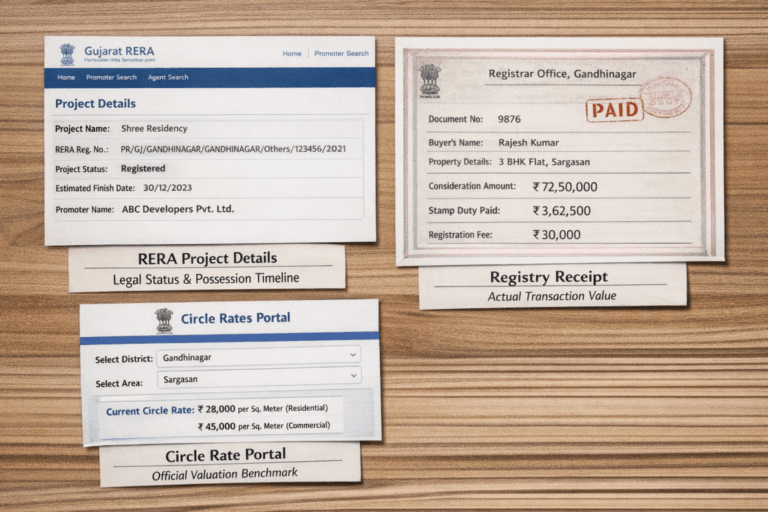Click the Gujarat RERA emblem logo

pyautogui.click(x=67, y=53)
